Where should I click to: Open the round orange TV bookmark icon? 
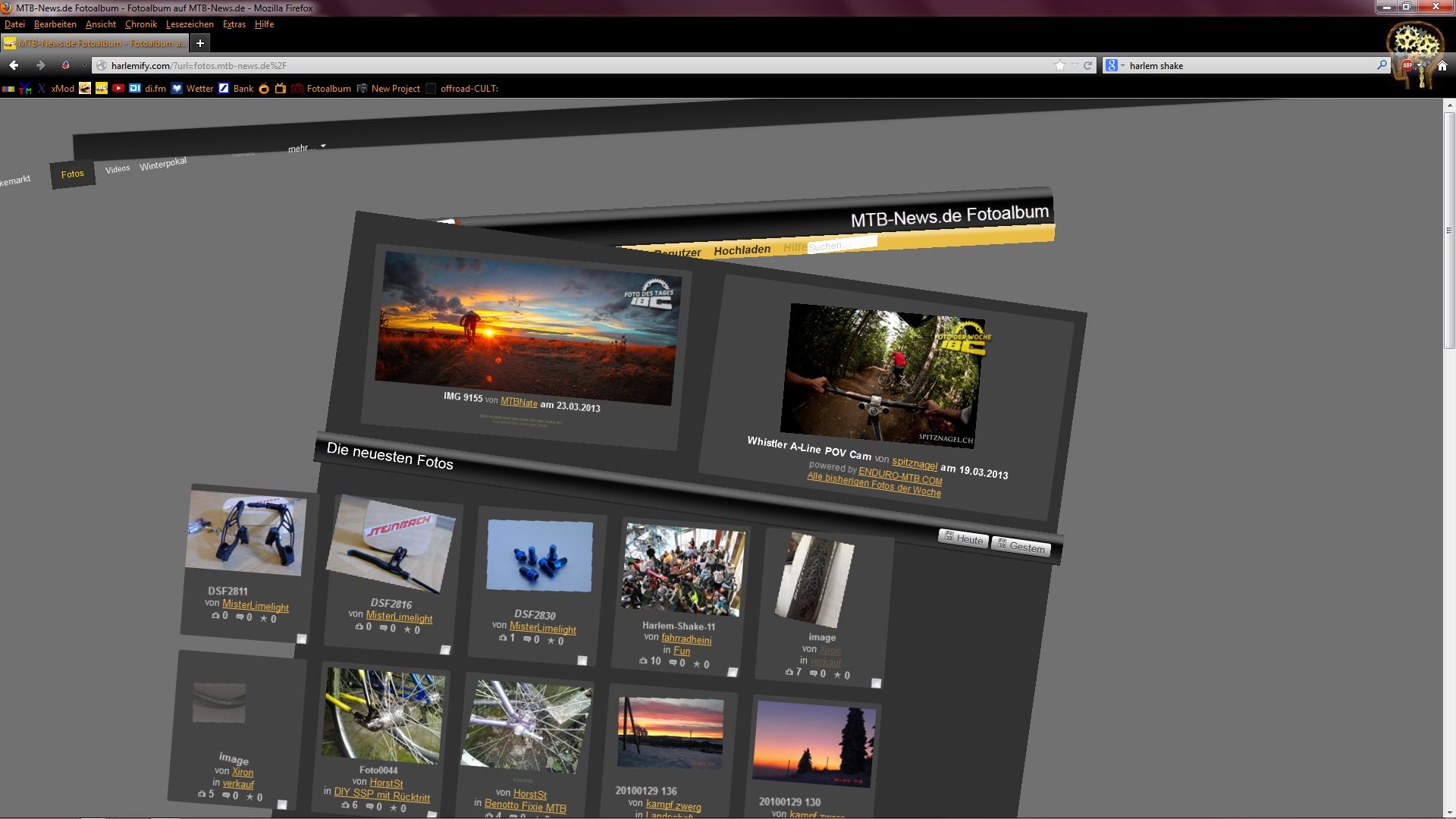(264, 89)
